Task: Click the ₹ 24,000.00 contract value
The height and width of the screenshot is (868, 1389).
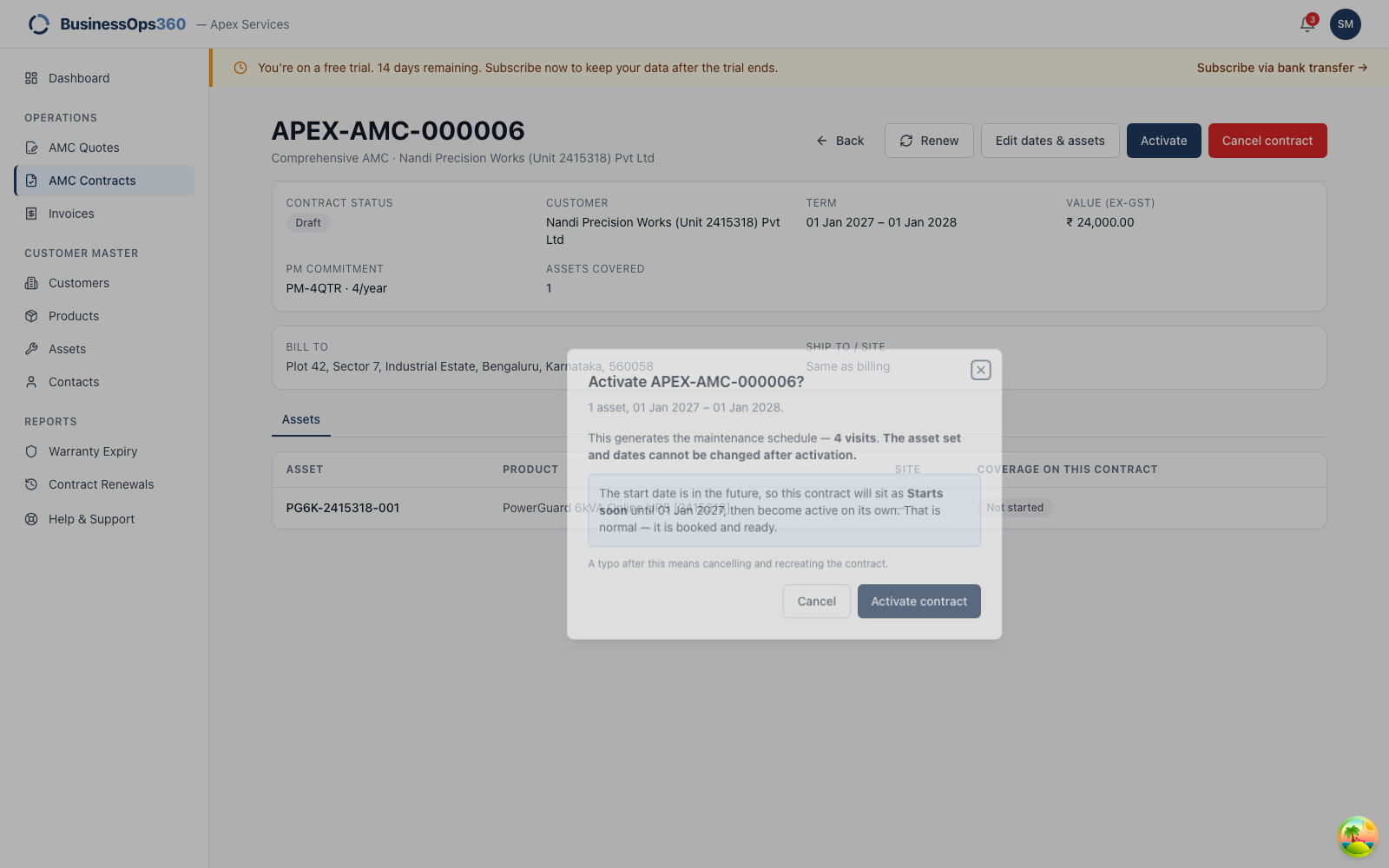Action: click(x=1100, y=222)
